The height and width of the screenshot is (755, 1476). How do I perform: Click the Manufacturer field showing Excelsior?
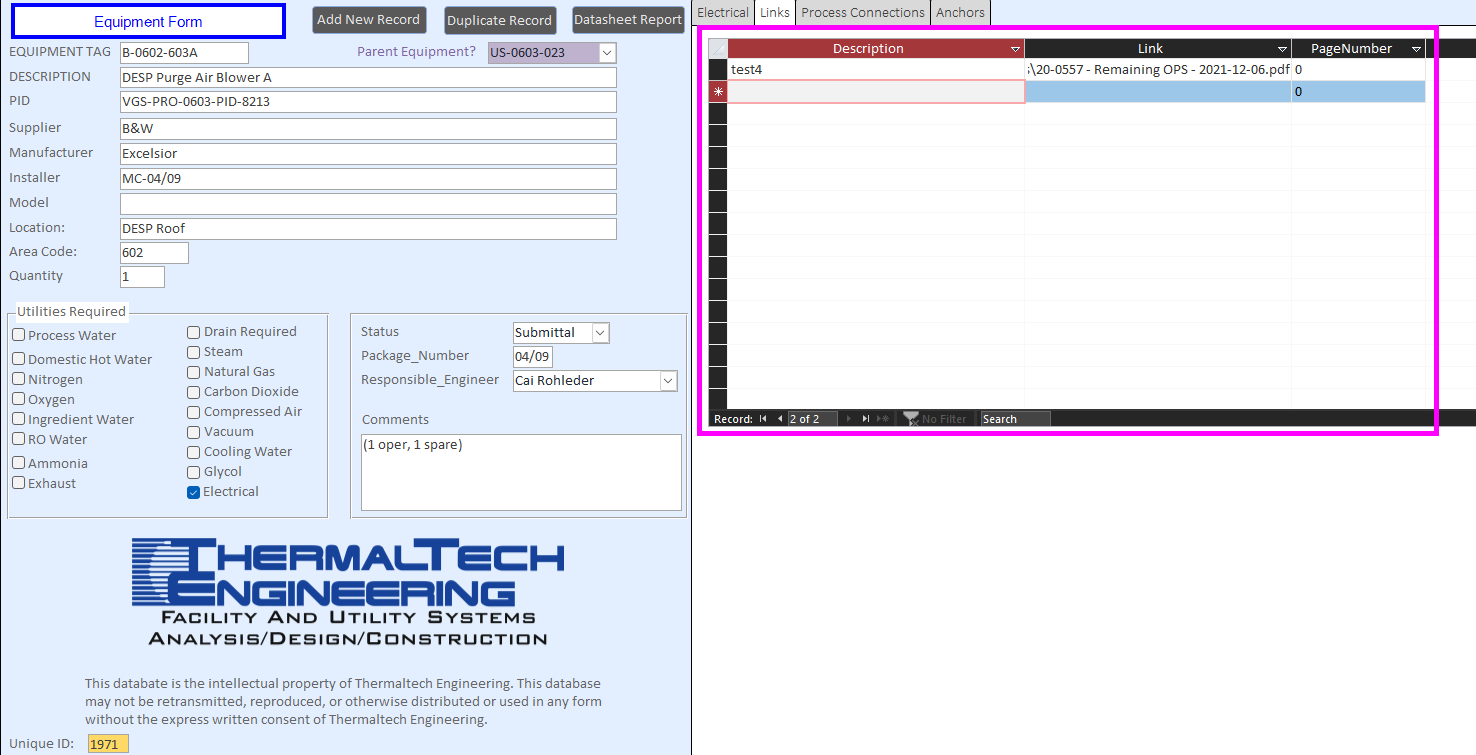coord(368,154)
